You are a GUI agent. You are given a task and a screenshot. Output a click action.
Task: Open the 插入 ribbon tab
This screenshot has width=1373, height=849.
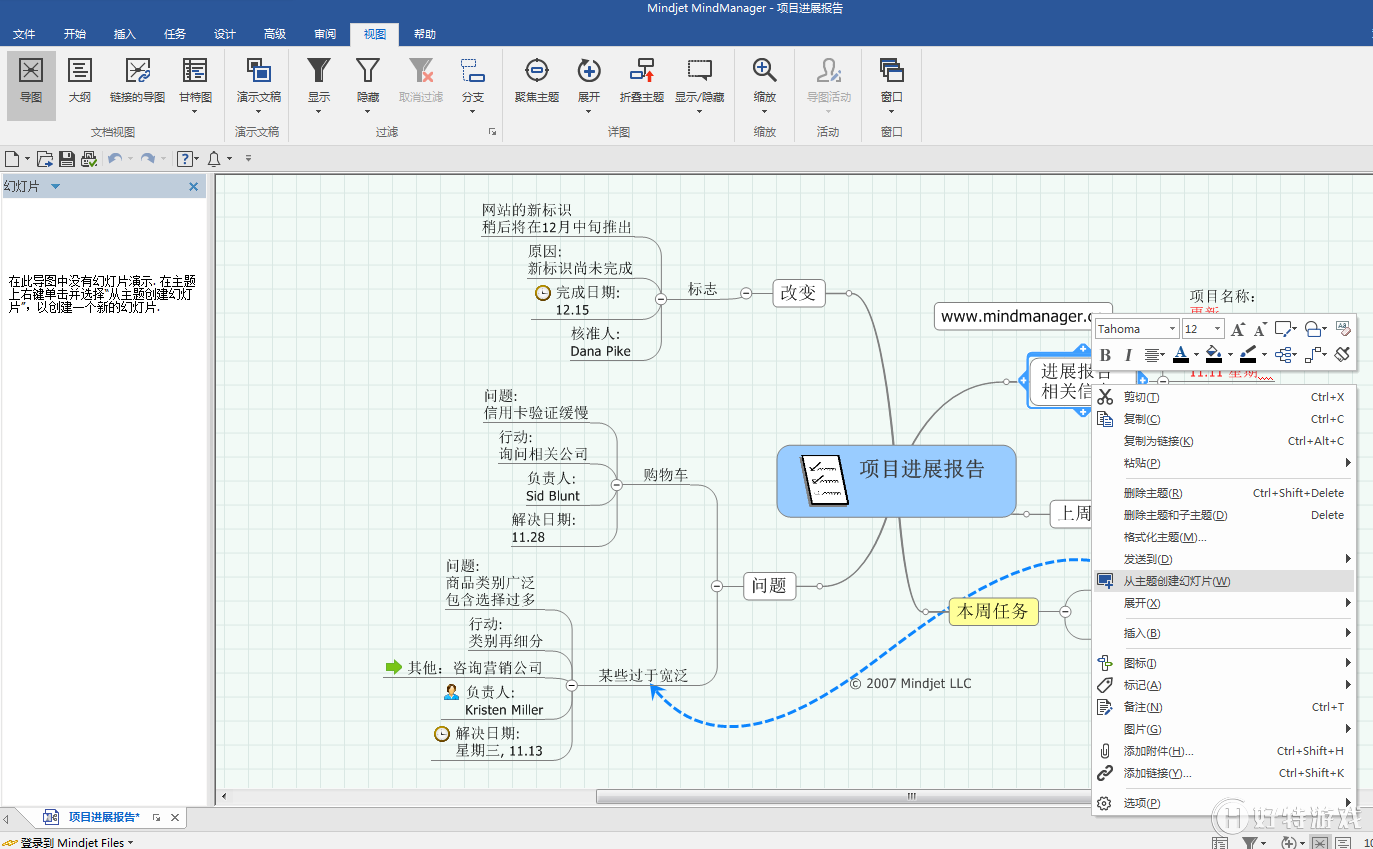point(125,34)
